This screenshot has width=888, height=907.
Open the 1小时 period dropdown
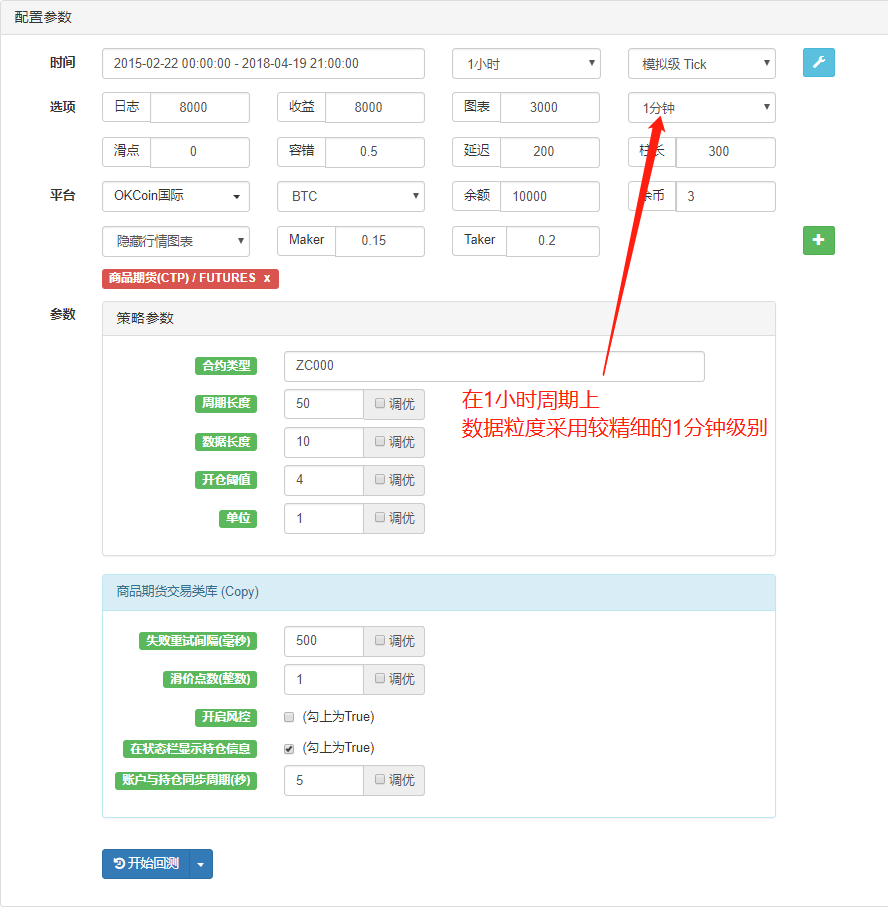(x=525, y=62)
